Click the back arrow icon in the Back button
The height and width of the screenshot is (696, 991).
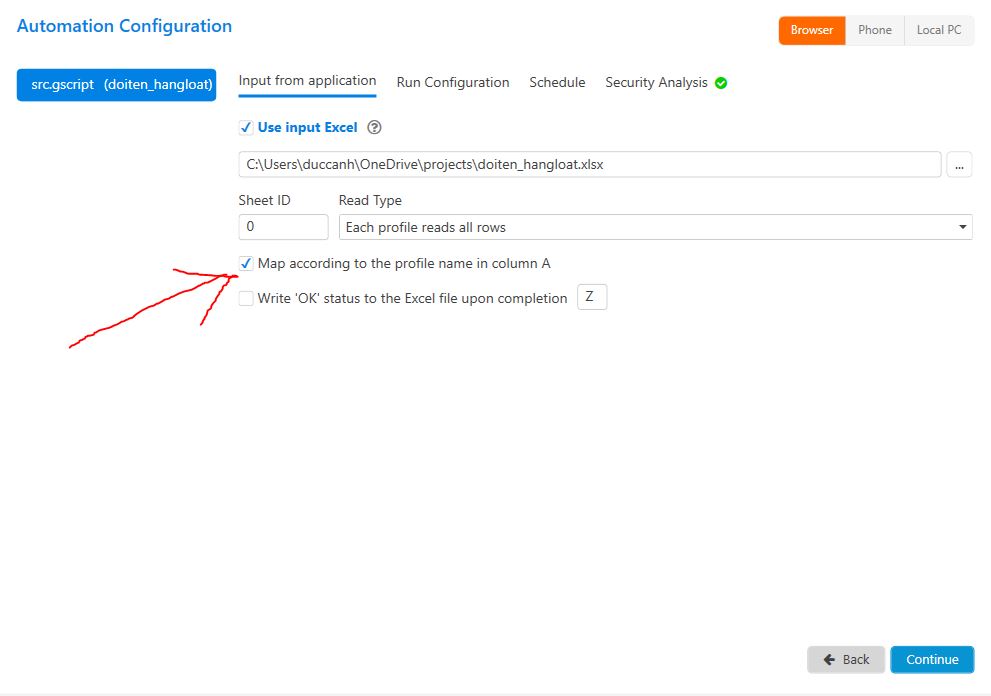point(829,659)
